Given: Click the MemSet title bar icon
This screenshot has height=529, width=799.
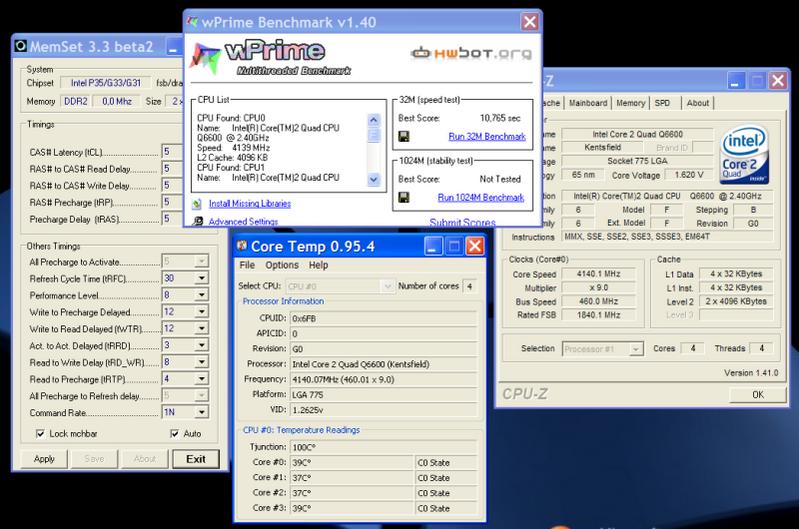Looking at the screenshot, I should pos(20,46).
